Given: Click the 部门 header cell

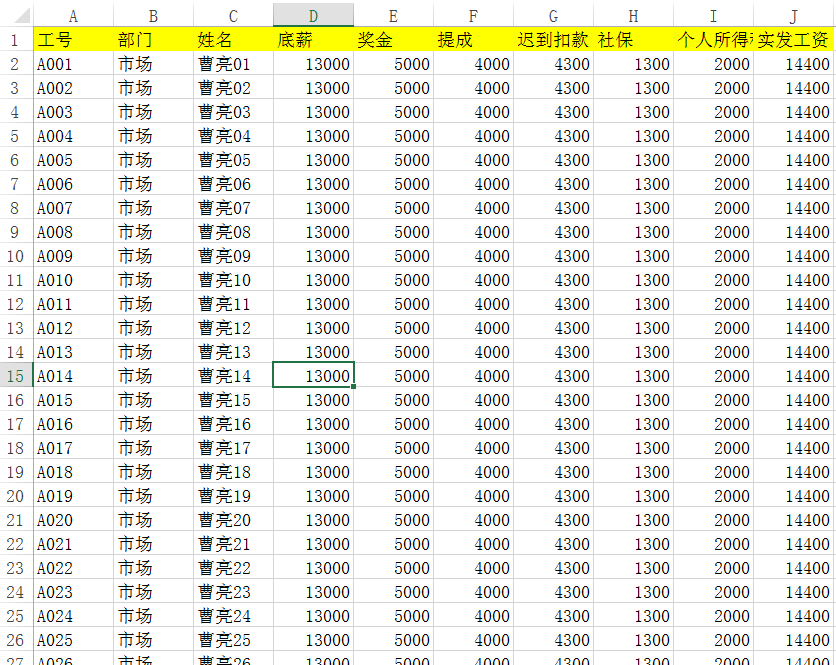Looking at the screenshot, I should pos(153,39).
